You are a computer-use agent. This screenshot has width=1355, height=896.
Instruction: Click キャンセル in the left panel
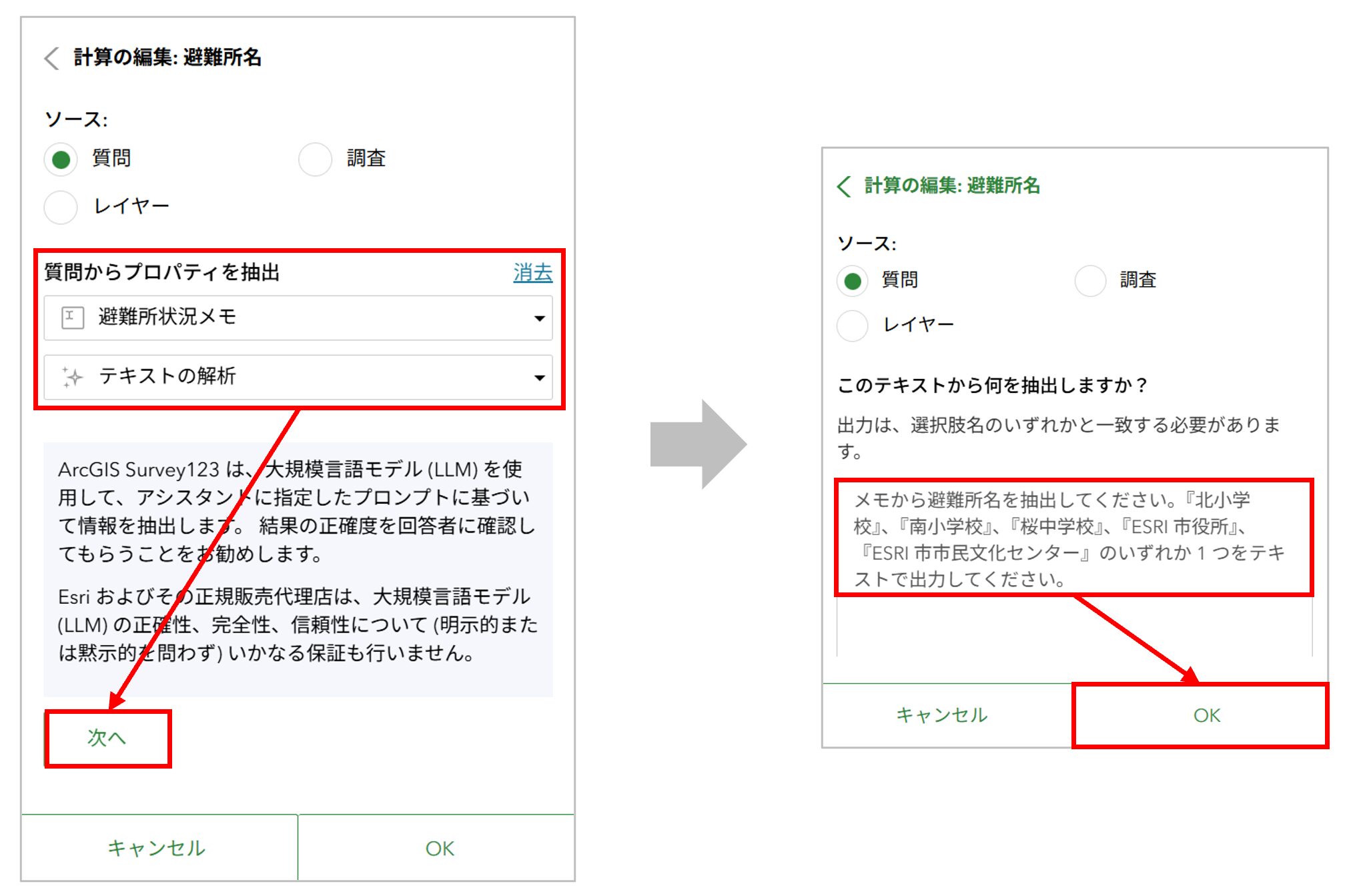pos(157,848)
